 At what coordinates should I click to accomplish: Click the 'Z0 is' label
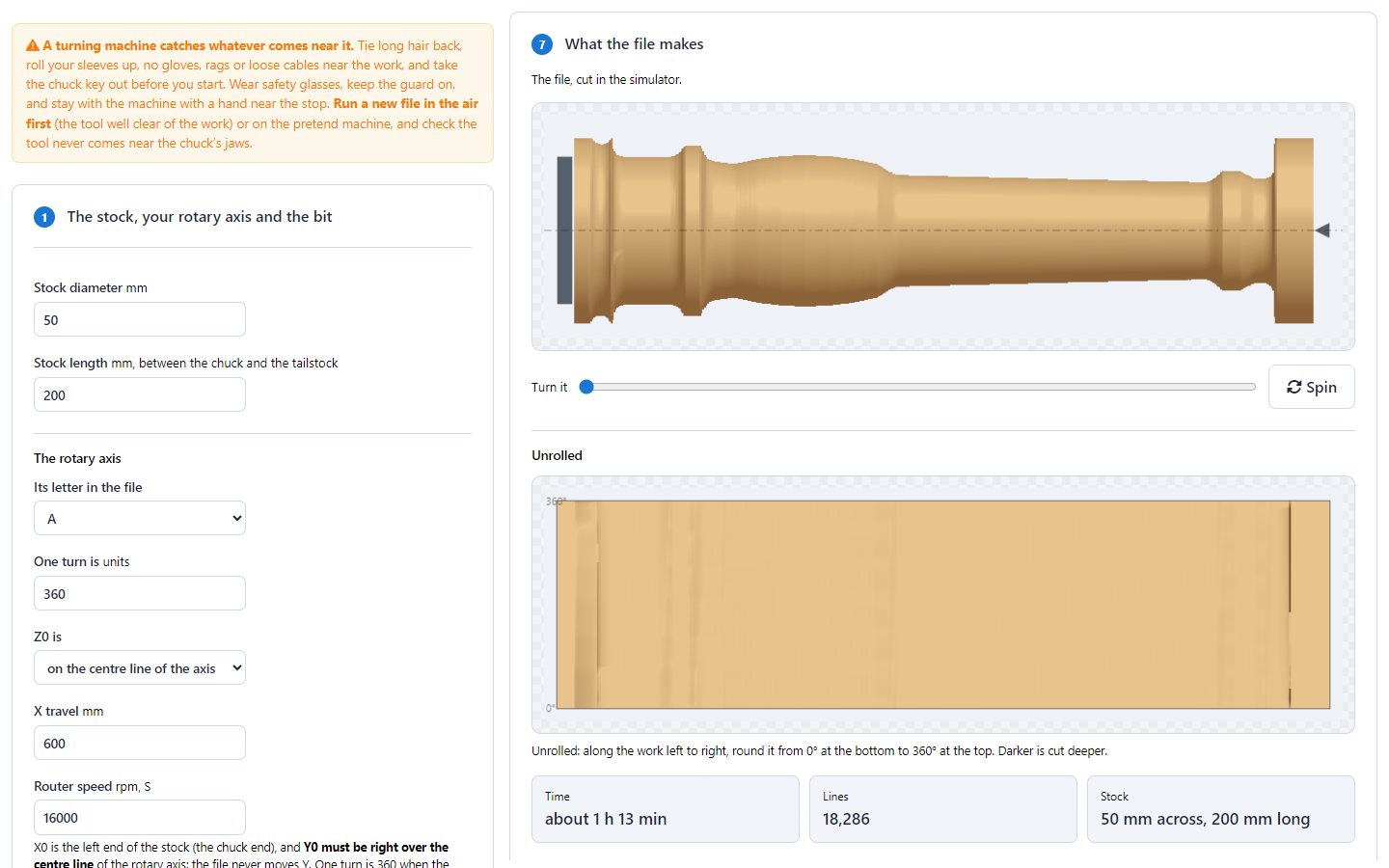pos(47,637)
